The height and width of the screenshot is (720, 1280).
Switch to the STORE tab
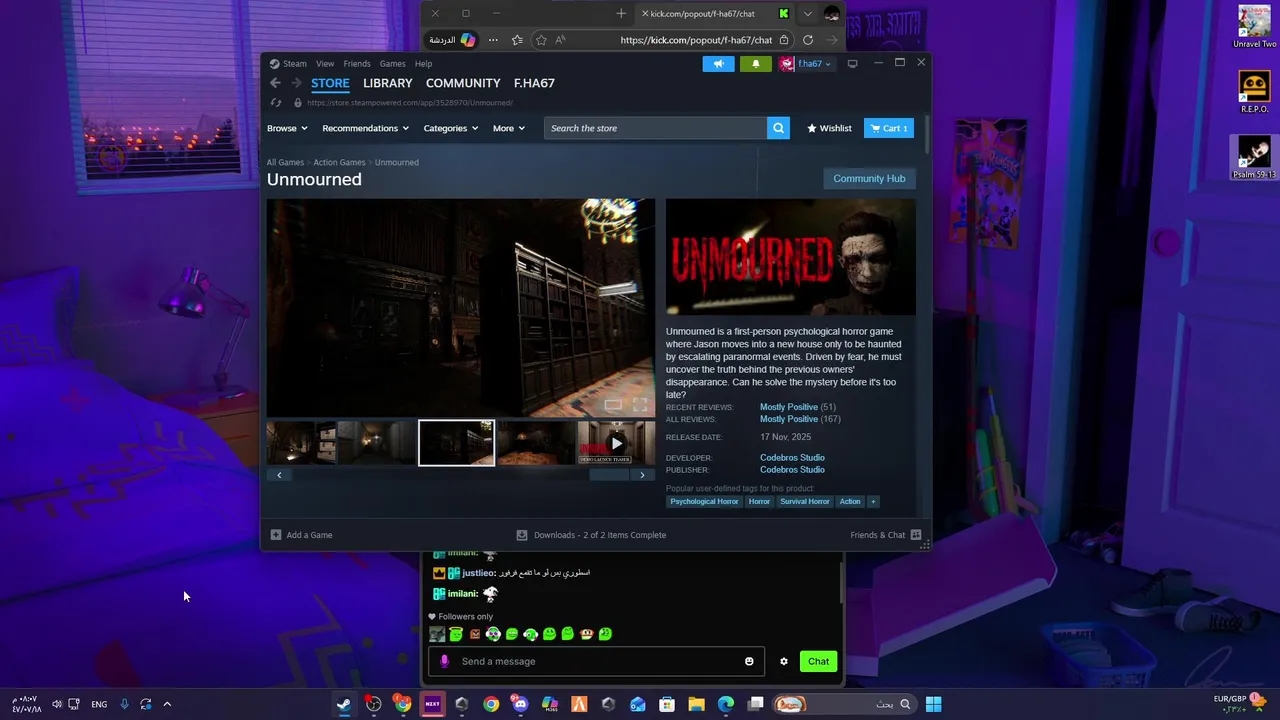pos(330,83)
